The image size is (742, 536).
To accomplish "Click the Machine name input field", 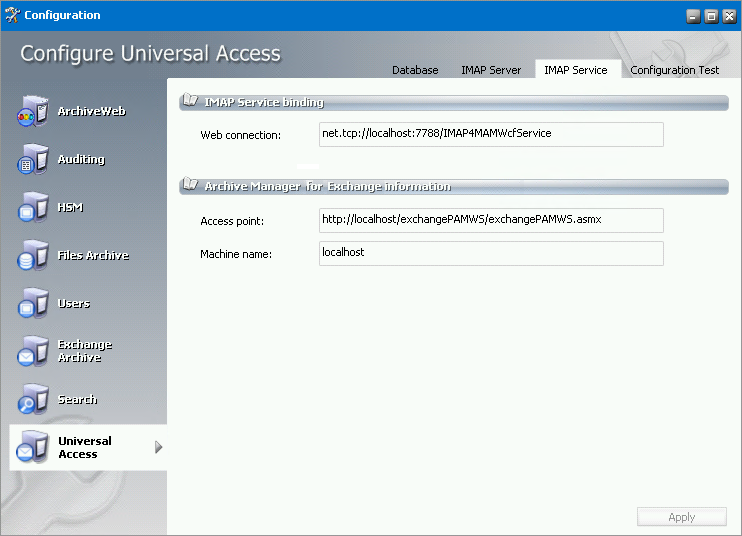I will pos(490,253).
